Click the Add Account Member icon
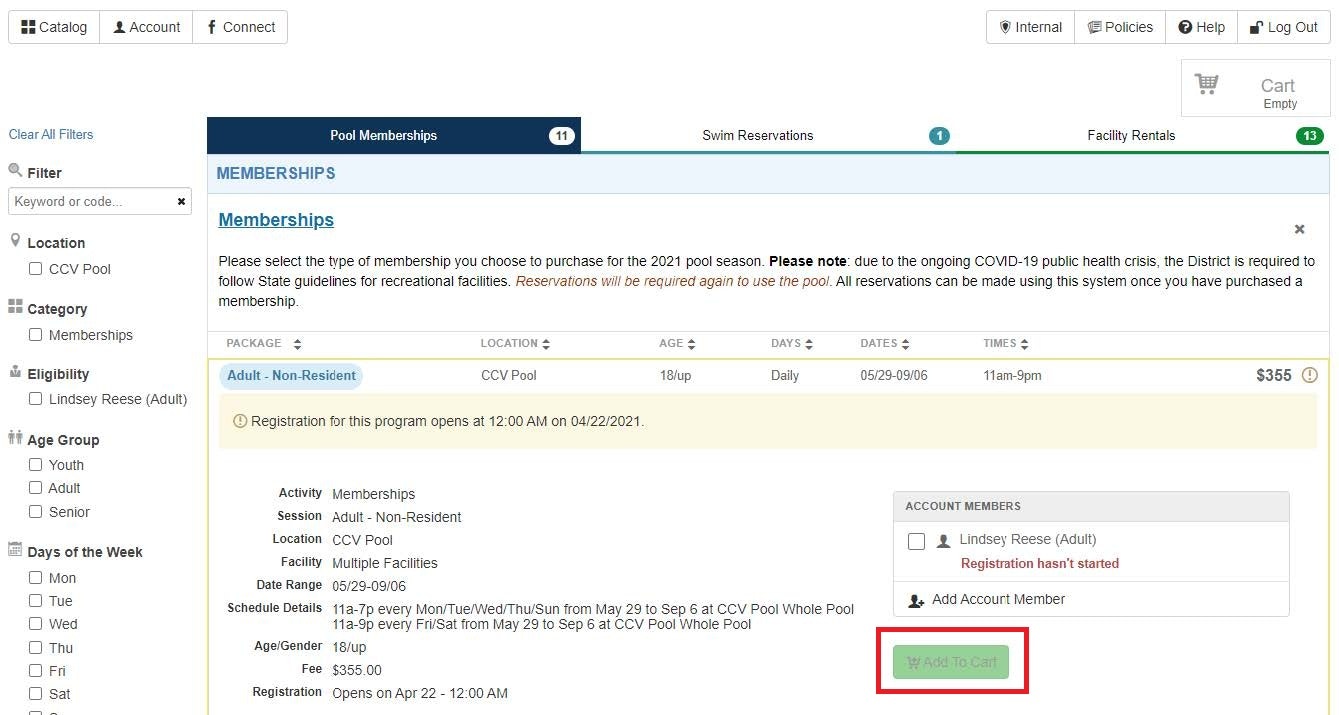Image resolution: width=1339 pixels, height=715 pixels. point(916,600)
